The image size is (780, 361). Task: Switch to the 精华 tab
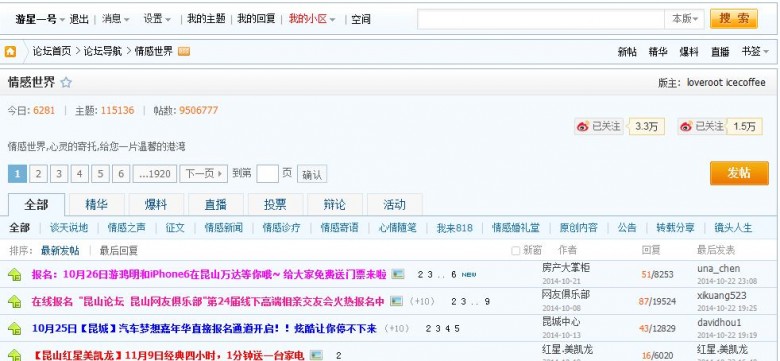point(97,204)
